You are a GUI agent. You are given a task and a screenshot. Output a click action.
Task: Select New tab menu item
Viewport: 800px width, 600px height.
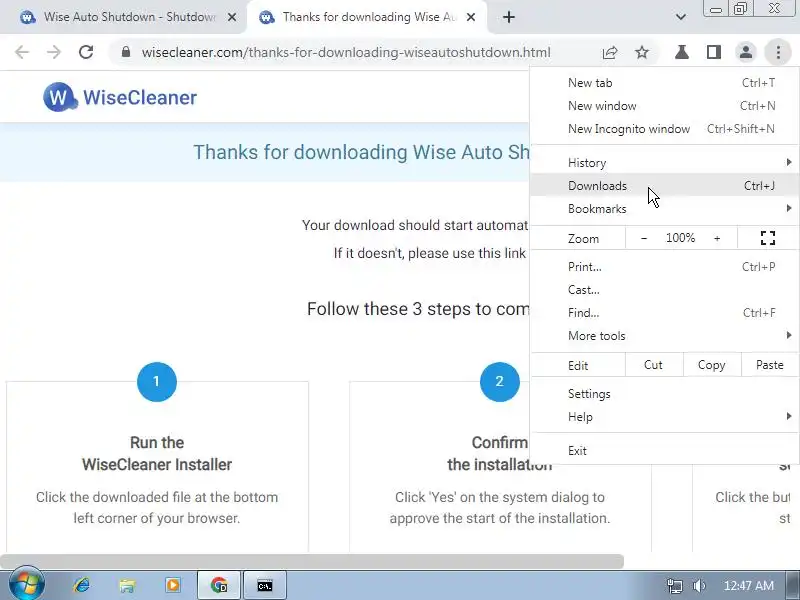pyautogui.click(x=664, y=83)
